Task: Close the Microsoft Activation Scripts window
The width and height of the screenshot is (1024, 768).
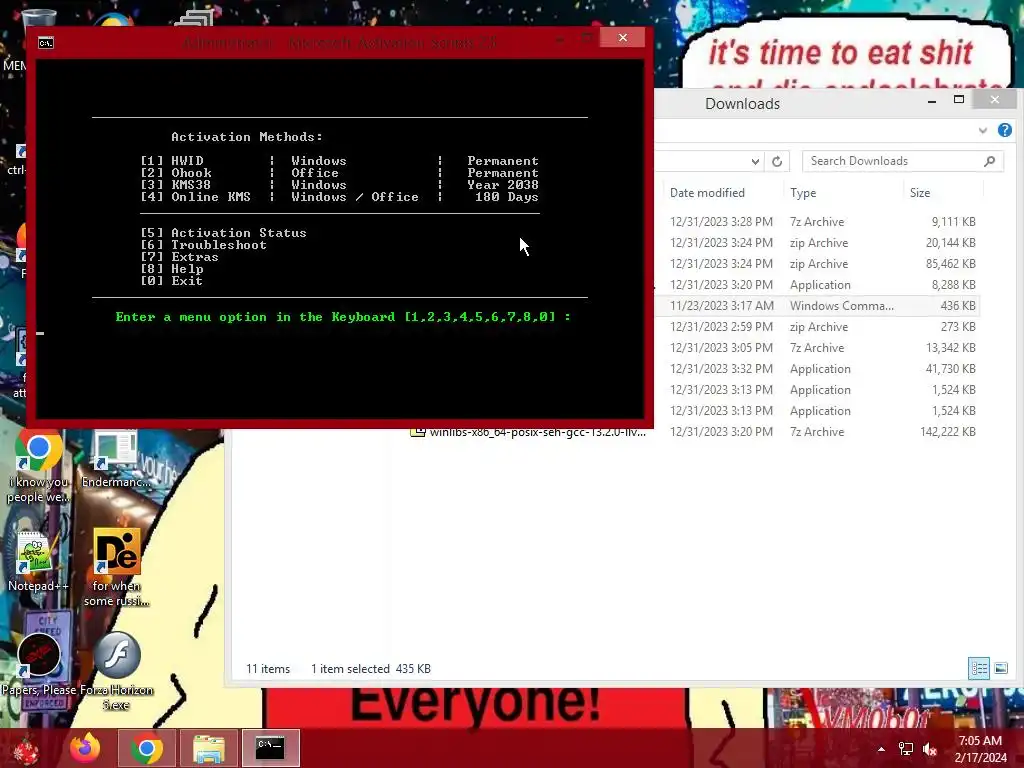Action: click(x=622, y=38)
